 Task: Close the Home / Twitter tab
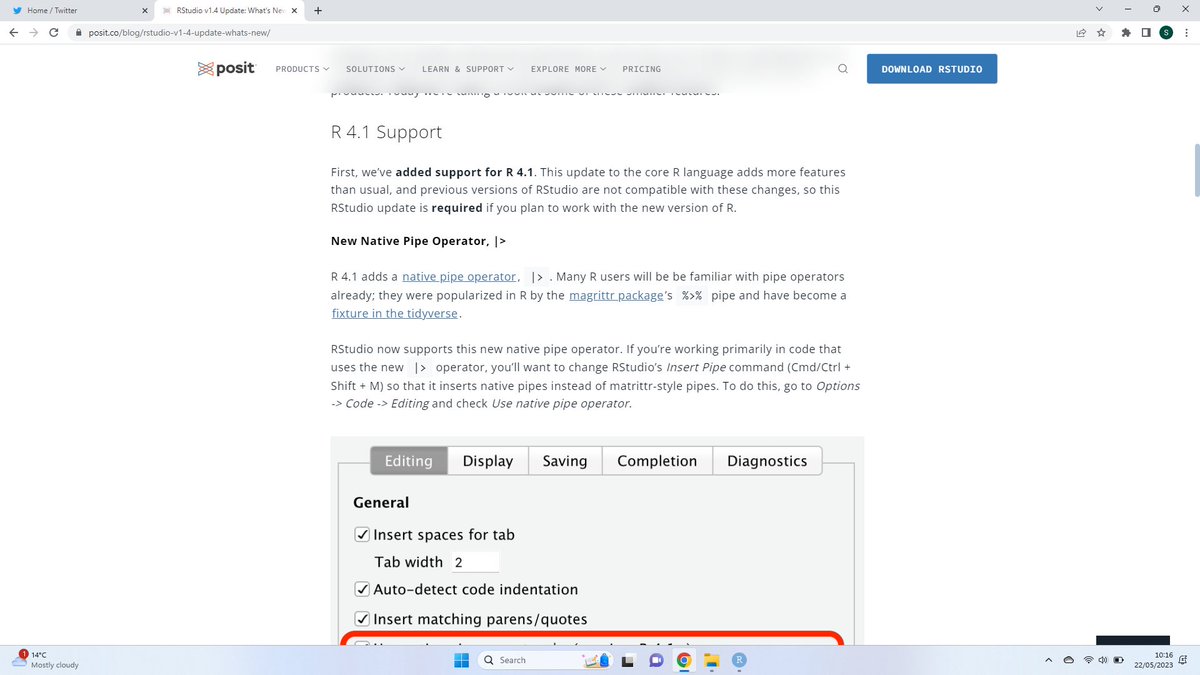145,11
